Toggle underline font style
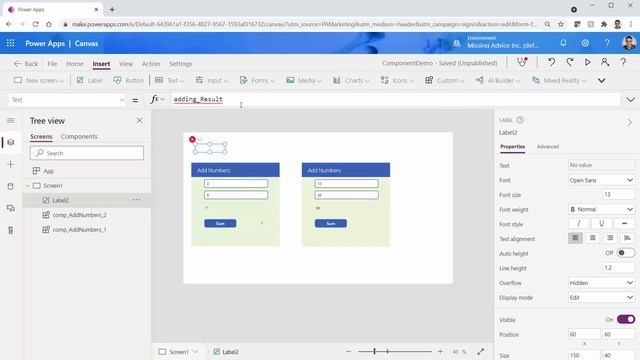Image resolution: width=640 pixels, height=360 pixels. [x=601, y=223]
